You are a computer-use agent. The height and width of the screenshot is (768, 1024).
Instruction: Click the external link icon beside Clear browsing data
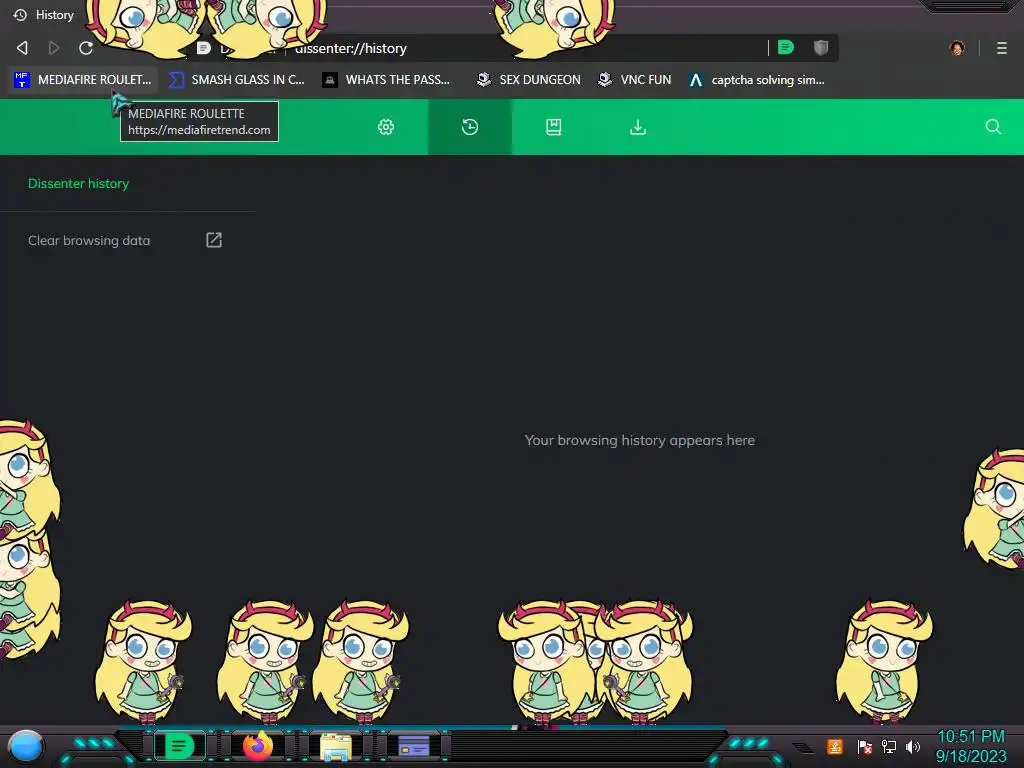coord(214,240)
